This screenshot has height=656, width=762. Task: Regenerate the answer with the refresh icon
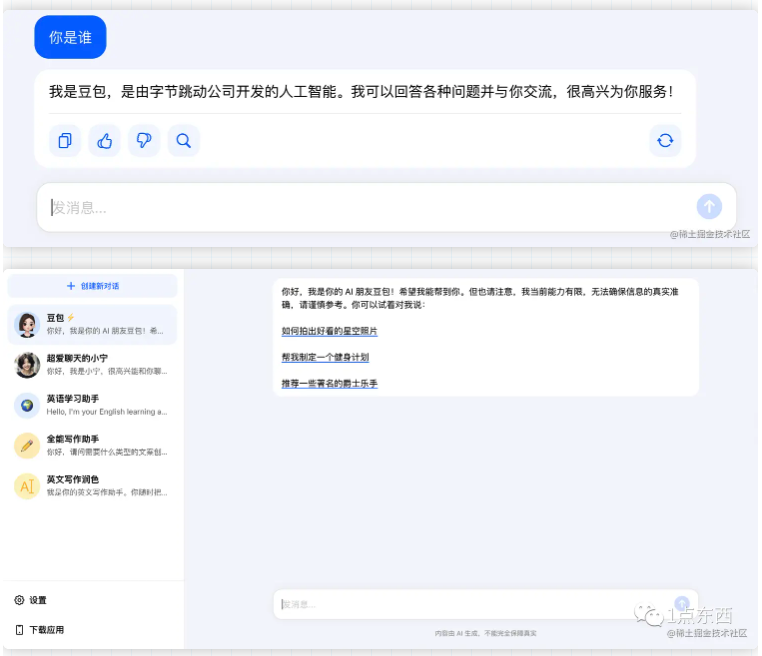click(x=665, y=141)
